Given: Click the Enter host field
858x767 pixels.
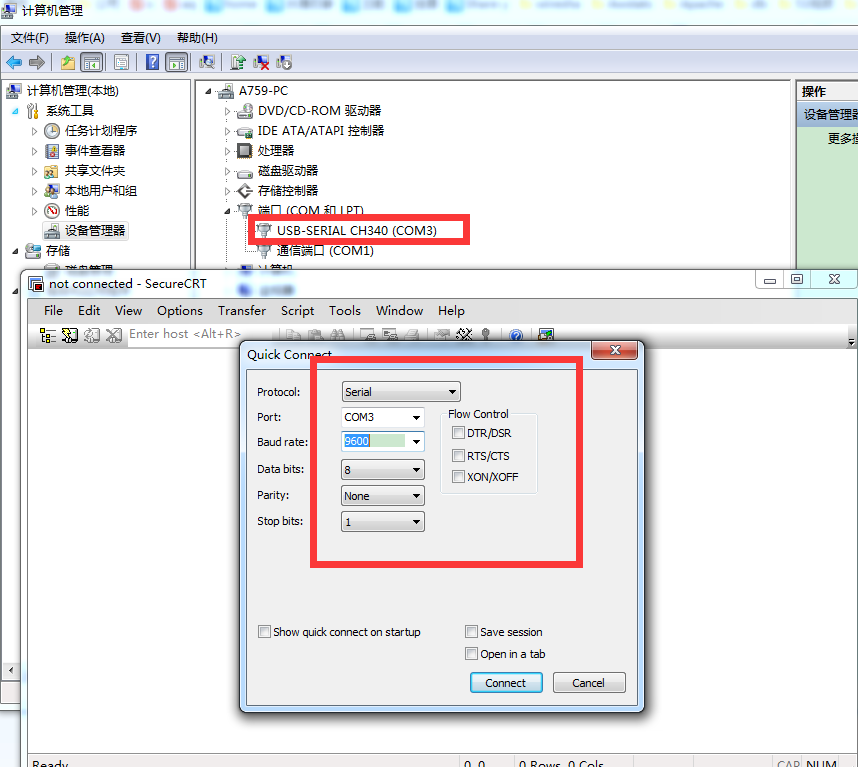Looking at the screenshot, I should click(200, 334).
